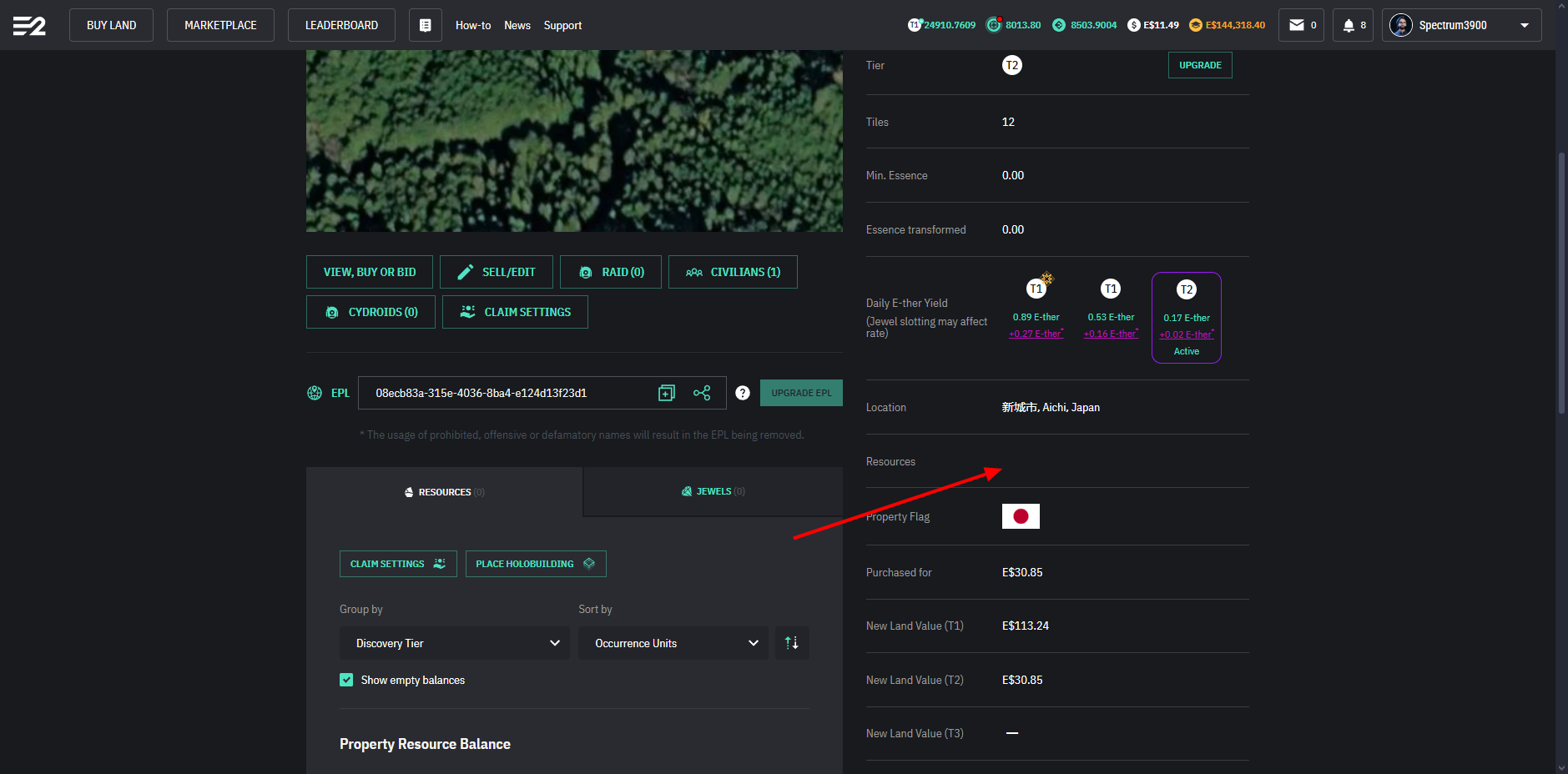Viewport: 1568px width, 774px height.
Task: Click the Earth2 logo icon
Action: click(29, 26)
